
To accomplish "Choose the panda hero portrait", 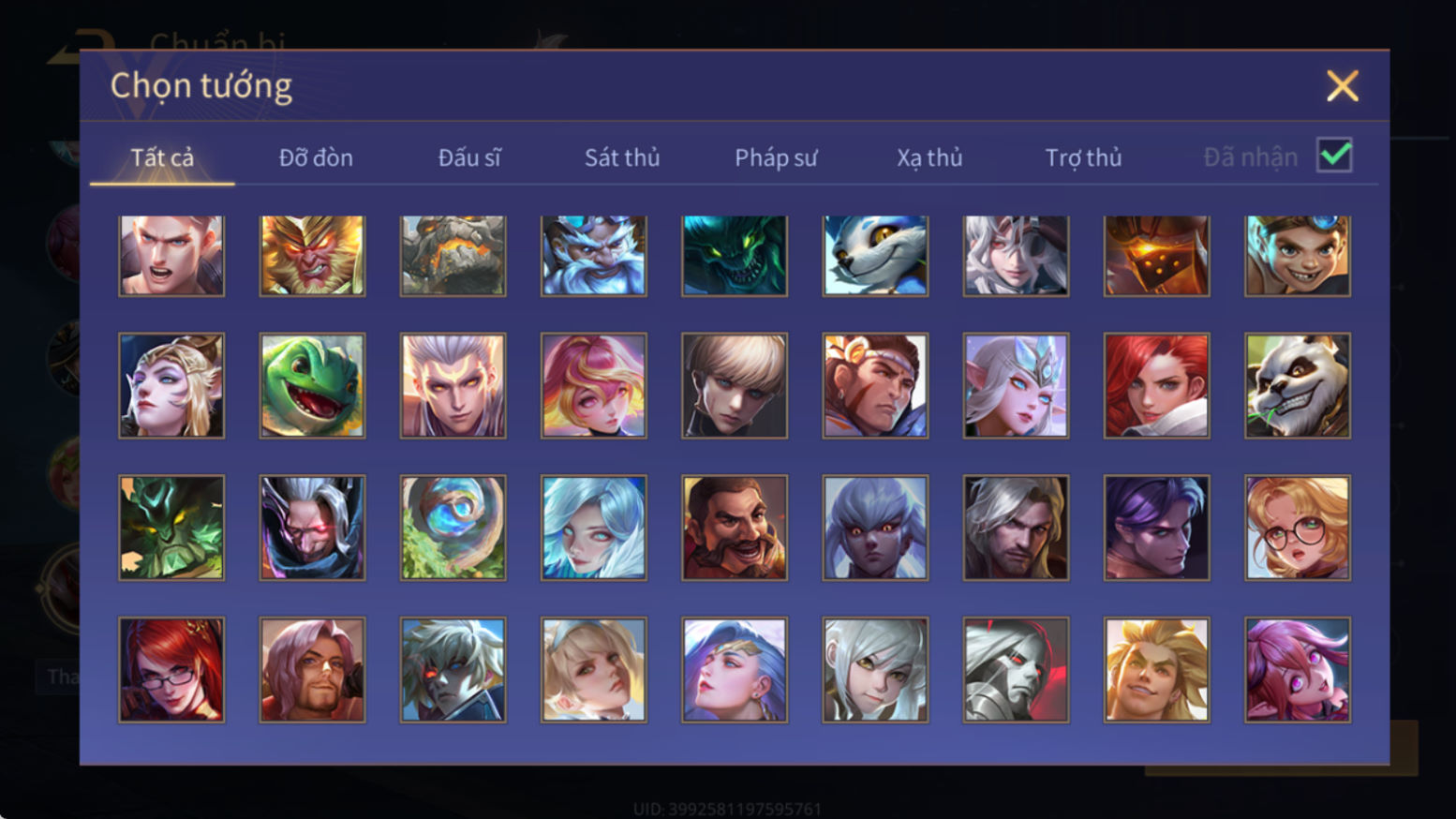I will pyautogui.click(x=1298, y=385).
